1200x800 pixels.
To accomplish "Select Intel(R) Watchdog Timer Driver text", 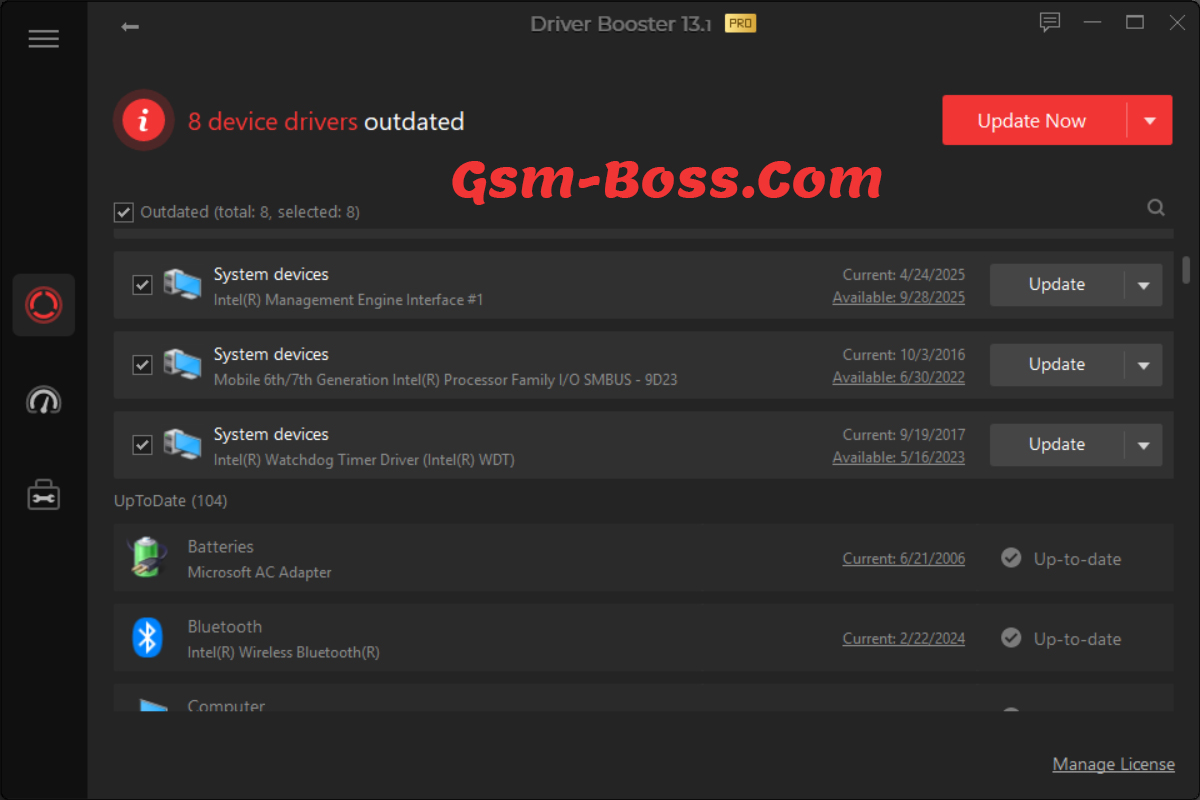I will click(364, 460).
